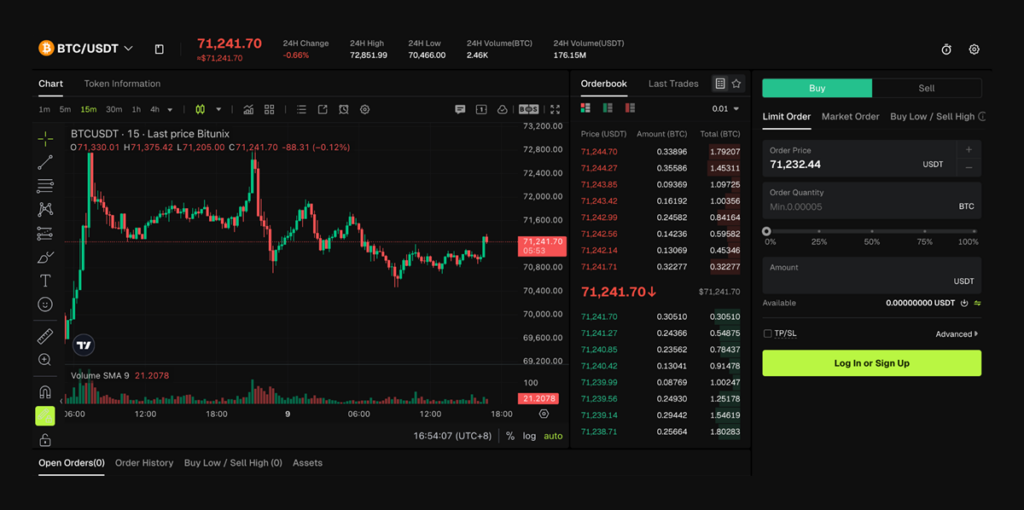Open the stopwatch icon in header

tap(946, 49)
